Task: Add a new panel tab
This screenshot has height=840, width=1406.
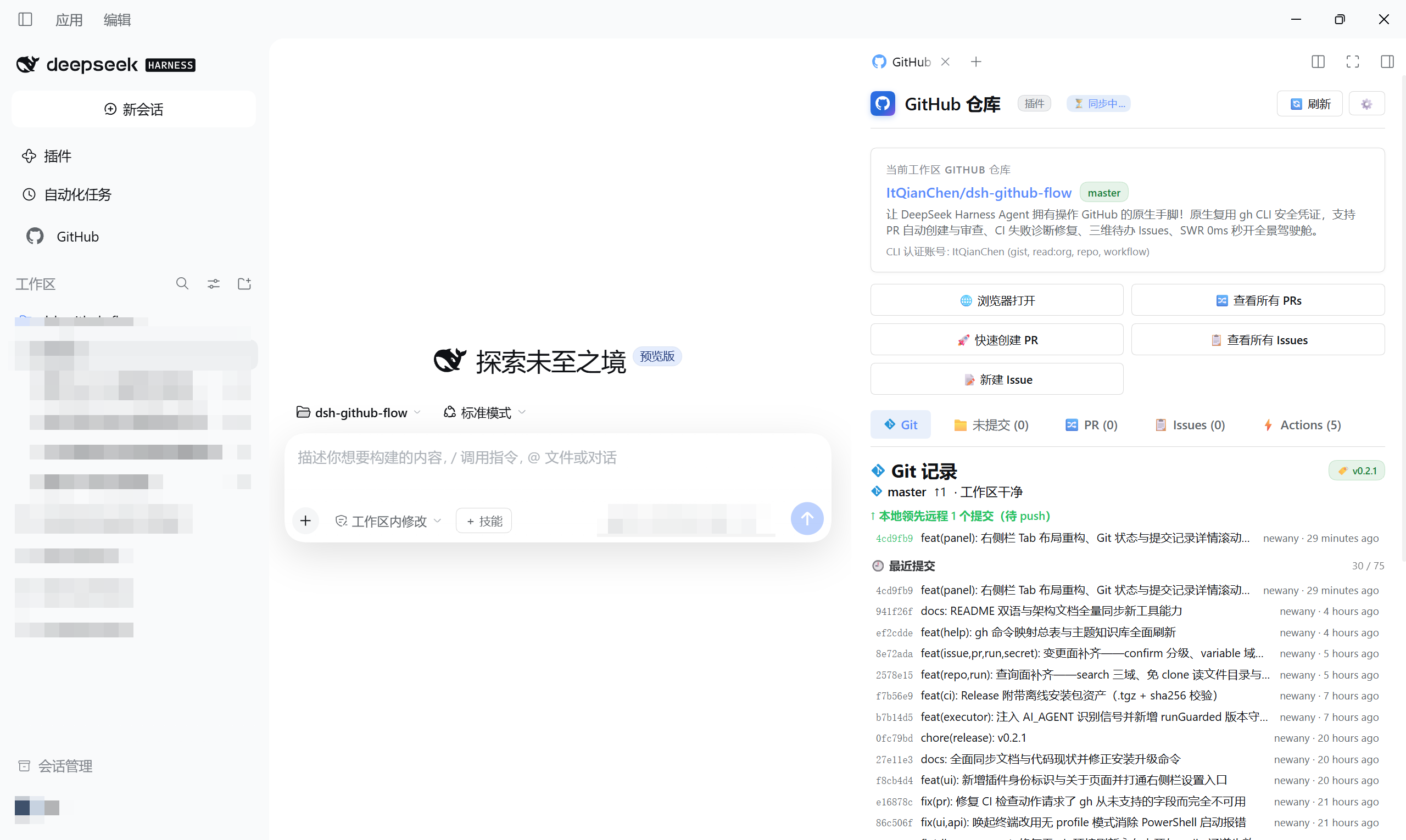Action: pos(975,61)
